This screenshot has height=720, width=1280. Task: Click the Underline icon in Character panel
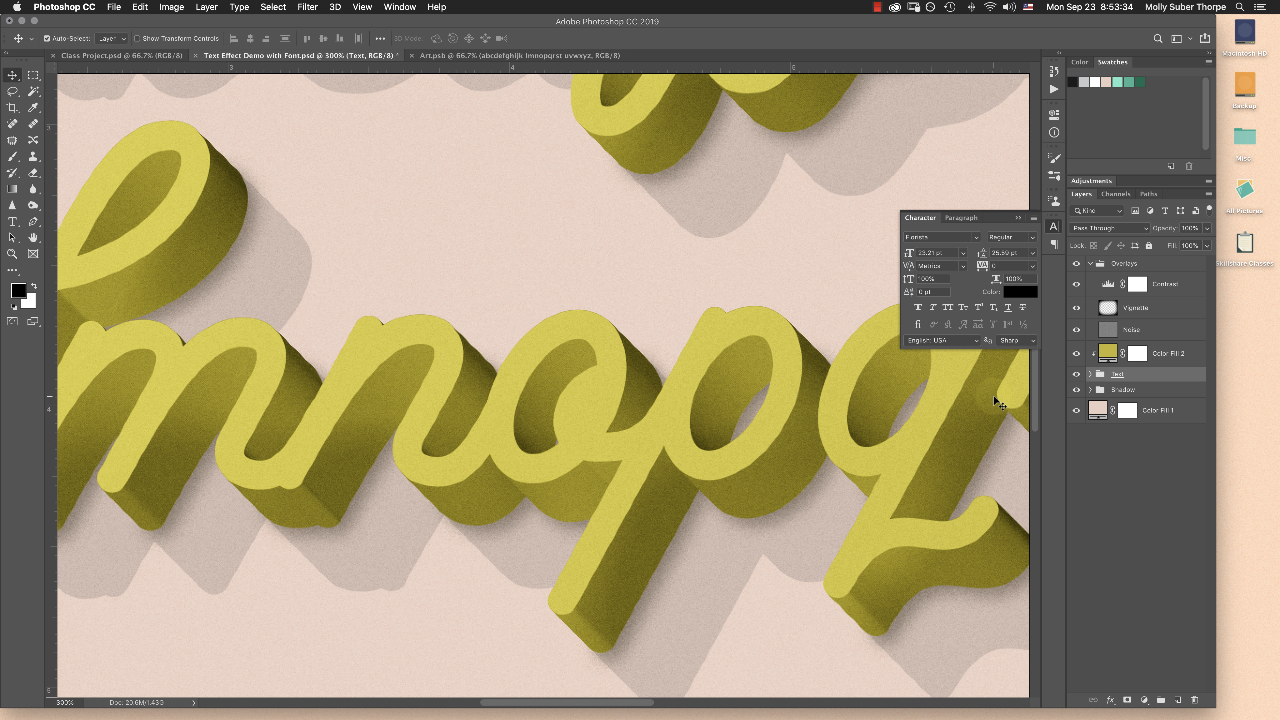pyautogui.click(x=1007, y=307)
